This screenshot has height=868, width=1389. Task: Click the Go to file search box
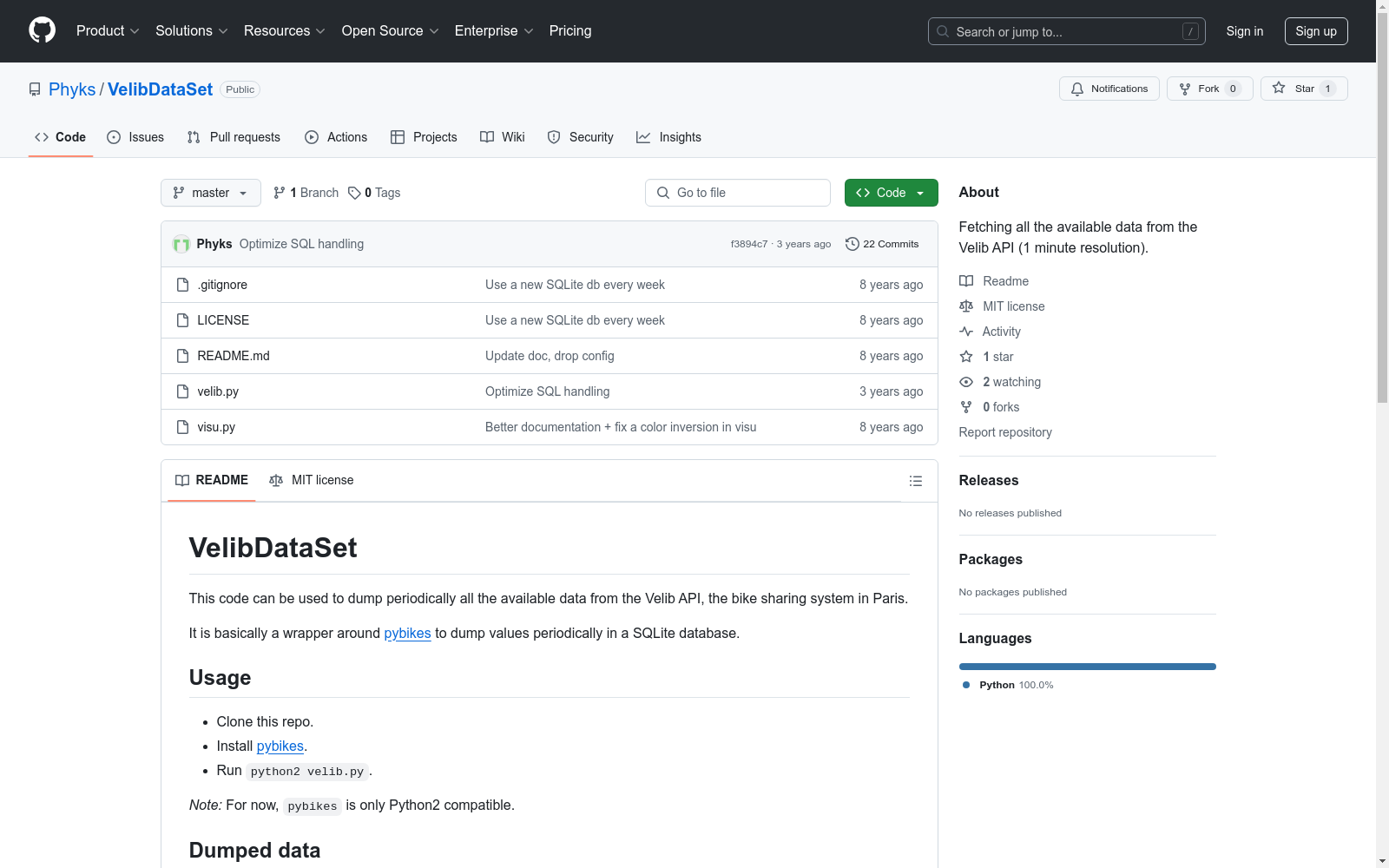pos(738,193)
